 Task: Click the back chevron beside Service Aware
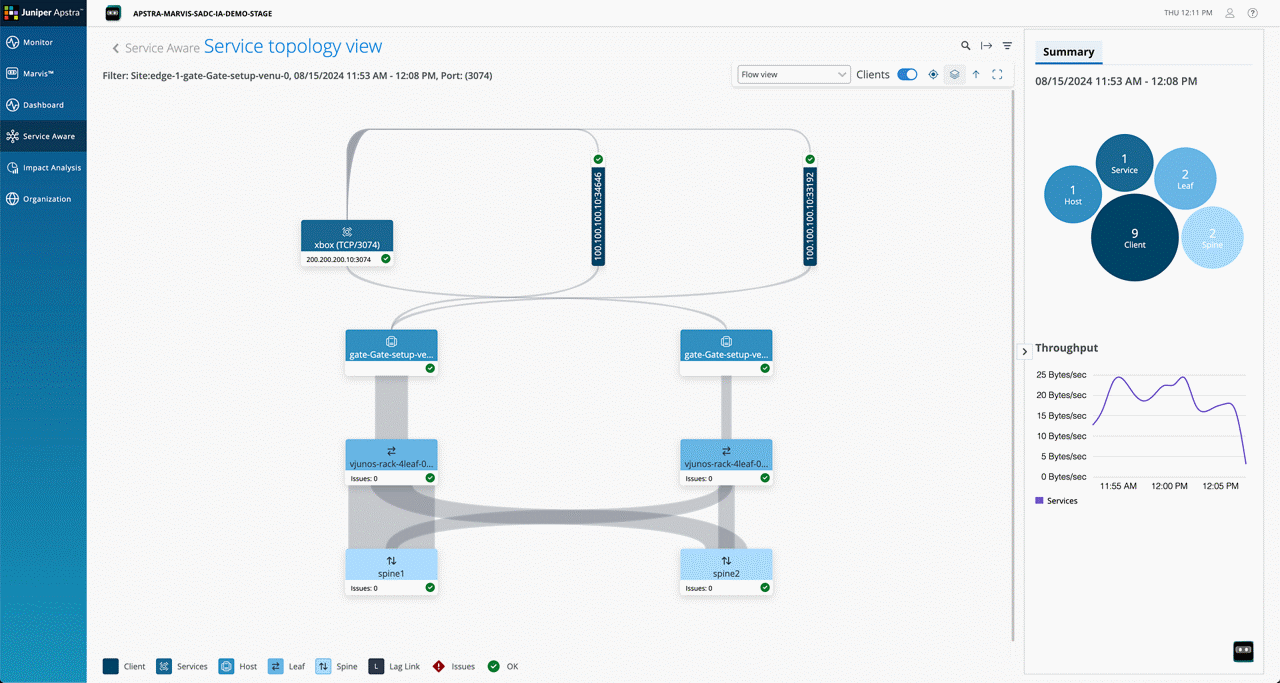click(x=115, y=47)
